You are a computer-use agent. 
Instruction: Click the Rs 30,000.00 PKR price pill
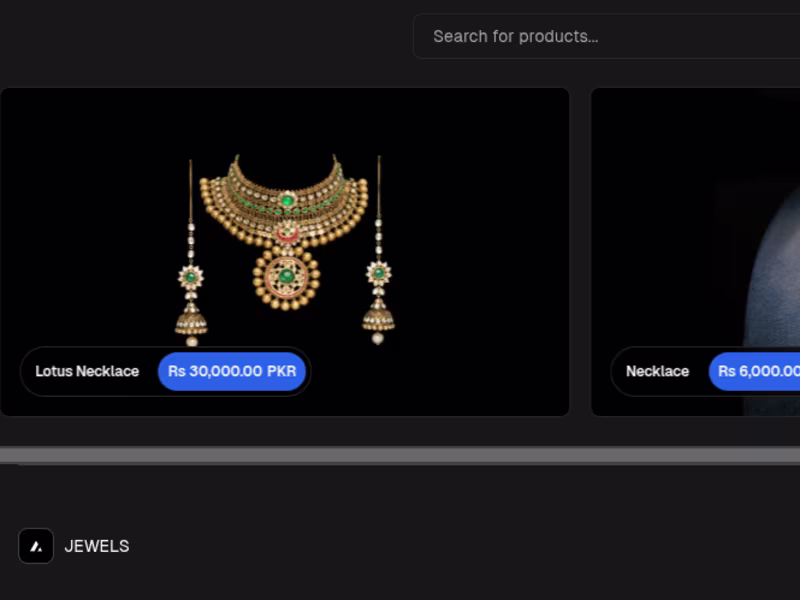click(232, 371)
